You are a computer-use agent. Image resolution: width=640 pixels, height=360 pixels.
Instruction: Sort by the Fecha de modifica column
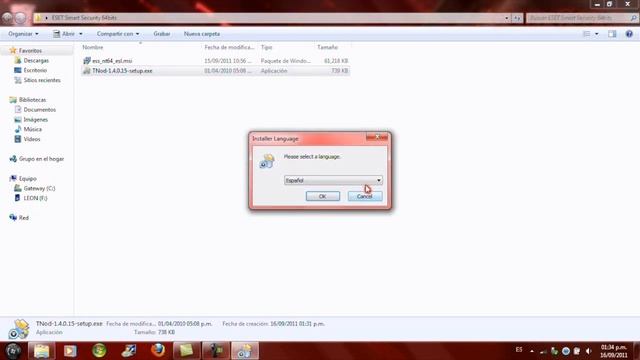(229, 47)
